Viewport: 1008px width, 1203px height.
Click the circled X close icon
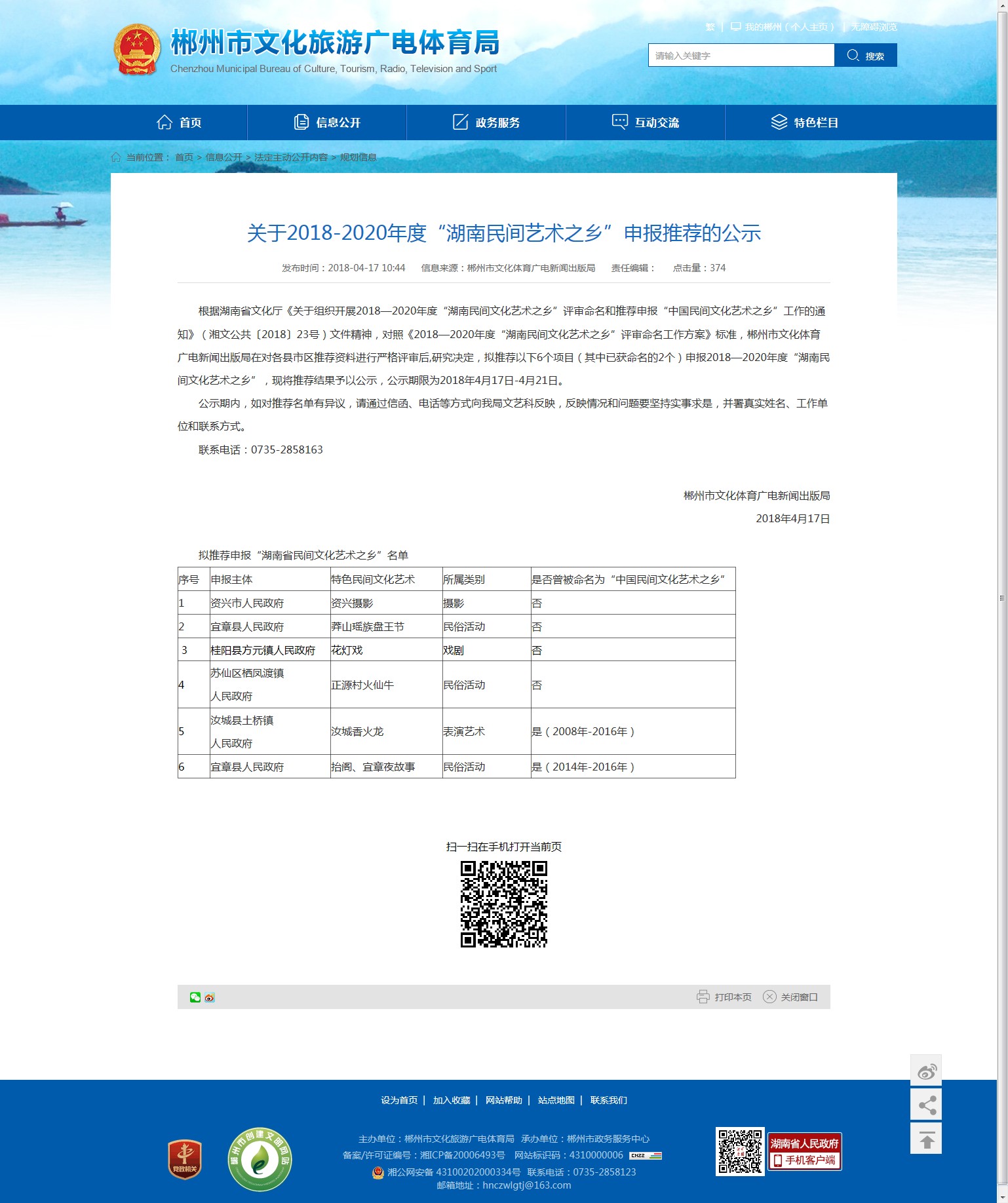[x=769, y=997]
